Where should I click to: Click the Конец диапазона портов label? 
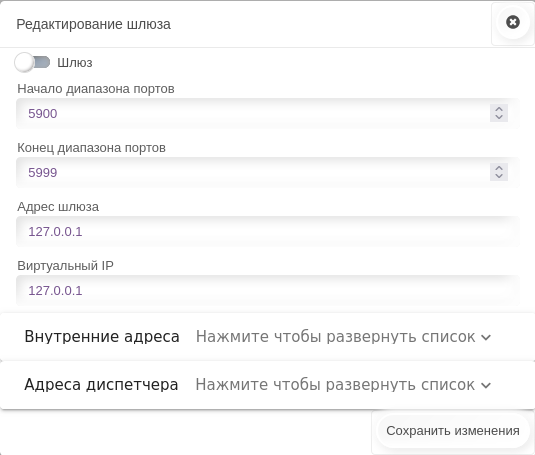coord(91,148)
